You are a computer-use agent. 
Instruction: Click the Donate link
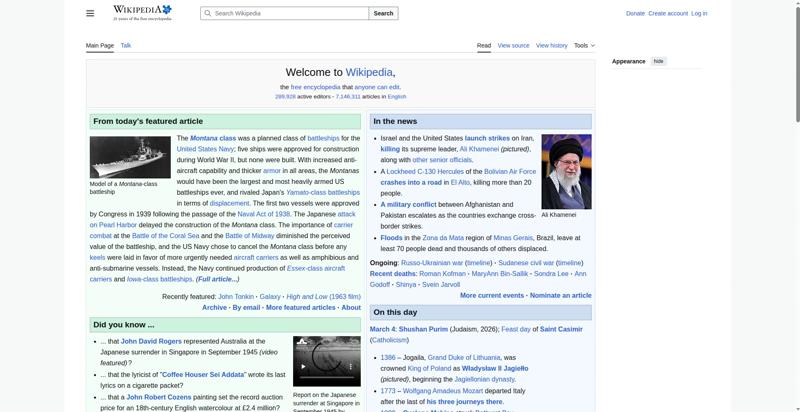click(635, 13)
